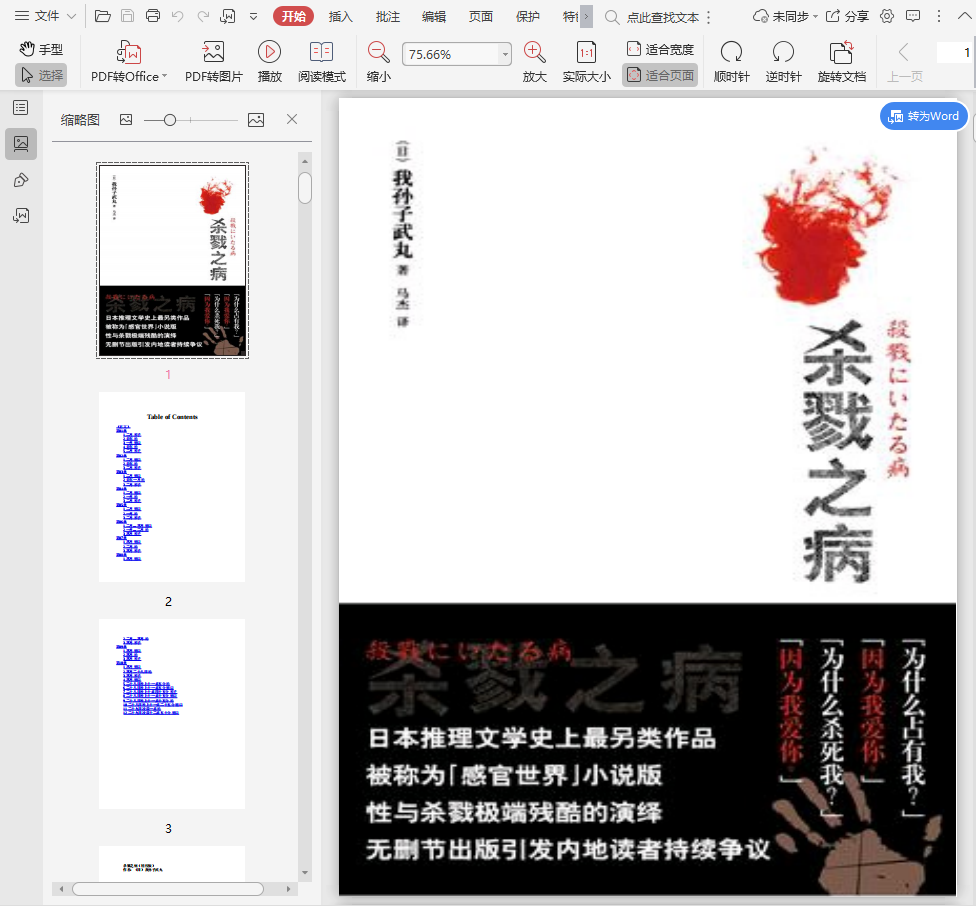Click the 旋转文档 icon
The width and height of the screenshot is (976, 906).
[841, 53]
